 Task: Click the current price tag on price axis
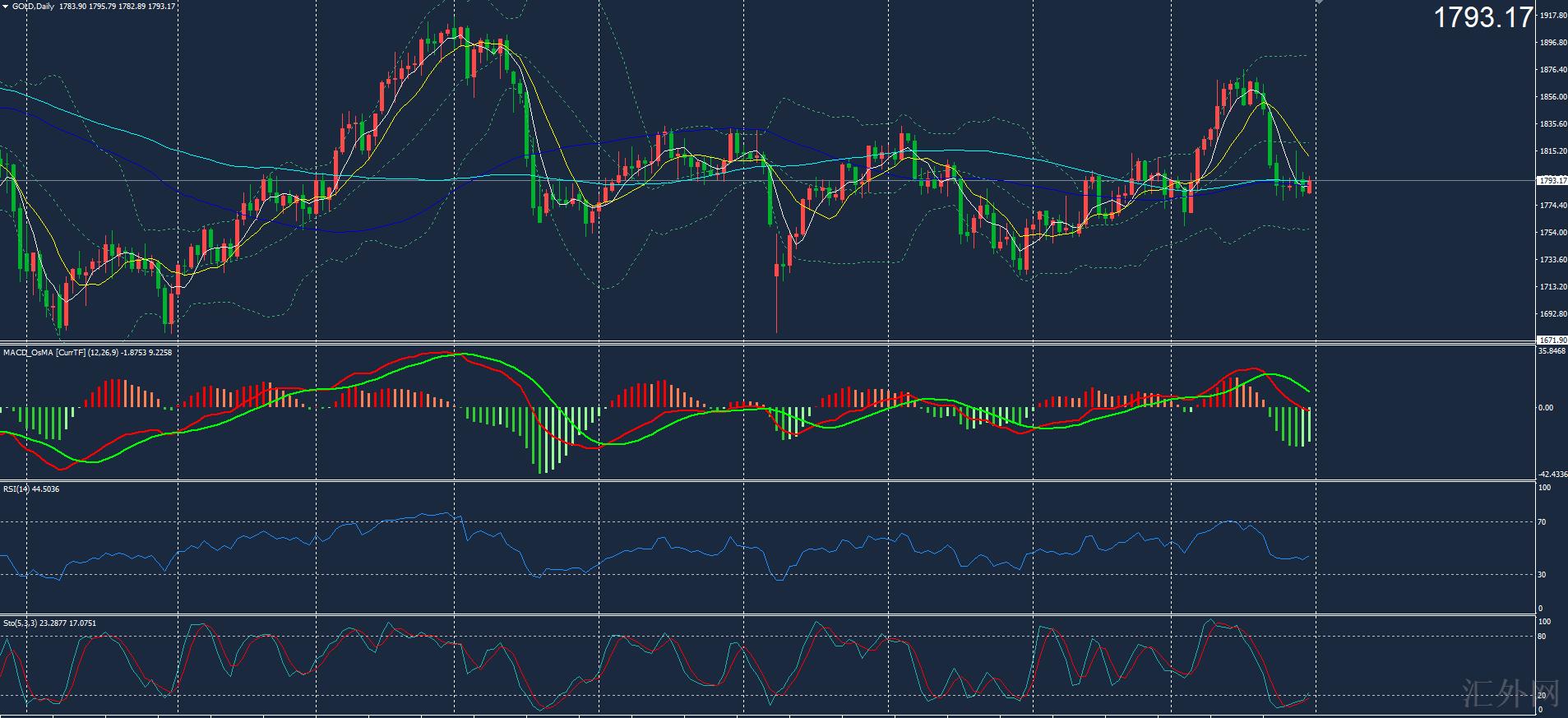1552,180
